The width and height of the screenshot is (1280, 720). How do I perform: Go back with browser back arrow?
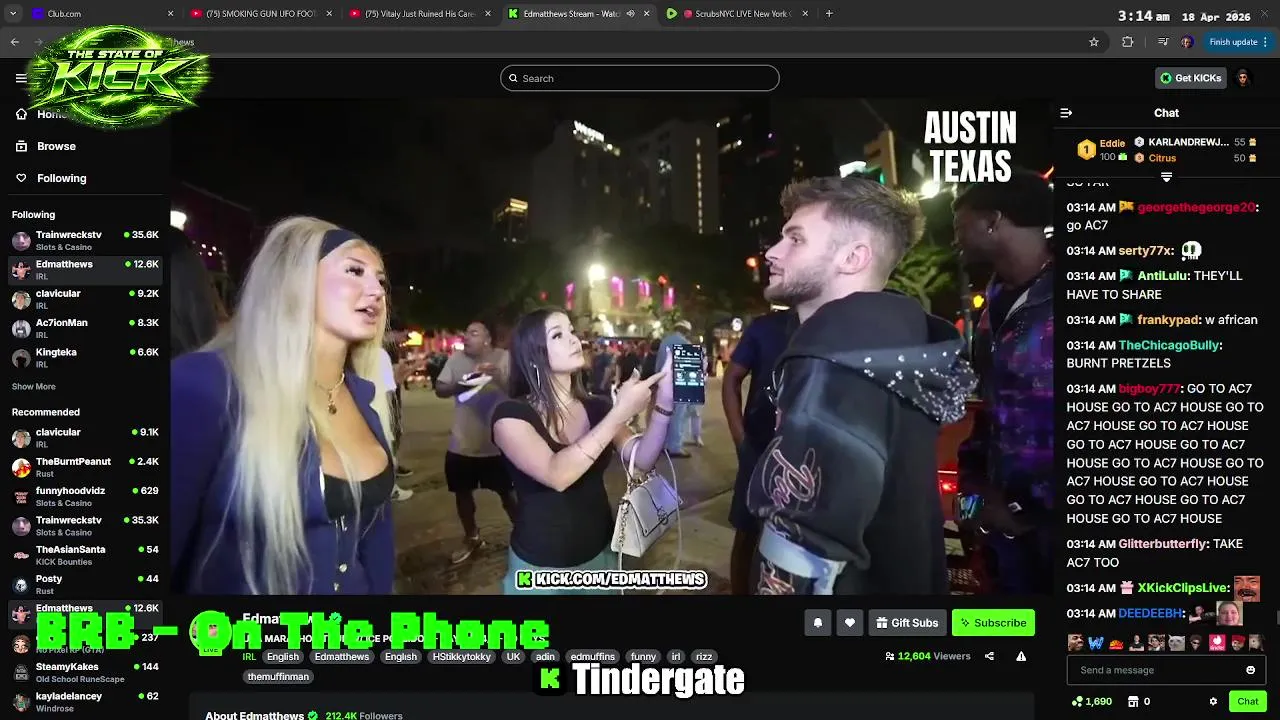point(14,42)
